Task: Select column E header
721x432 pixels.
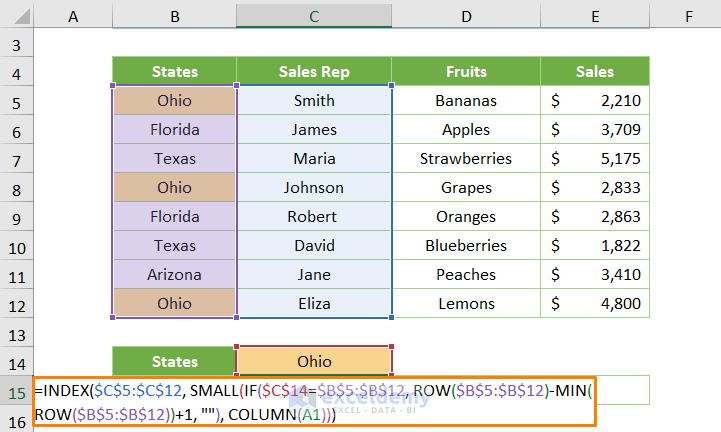Action: (595, 15)
